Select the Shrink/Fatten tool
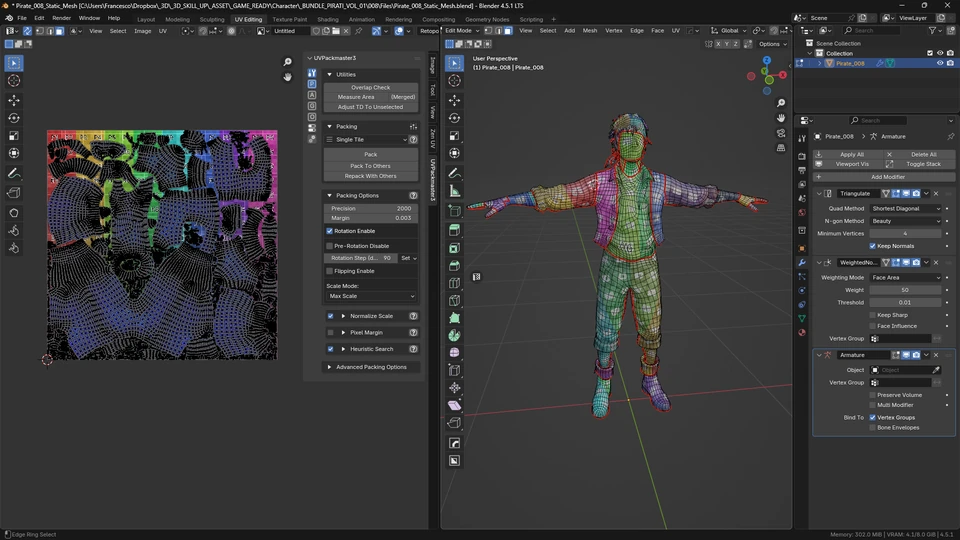 coord(454,388)
